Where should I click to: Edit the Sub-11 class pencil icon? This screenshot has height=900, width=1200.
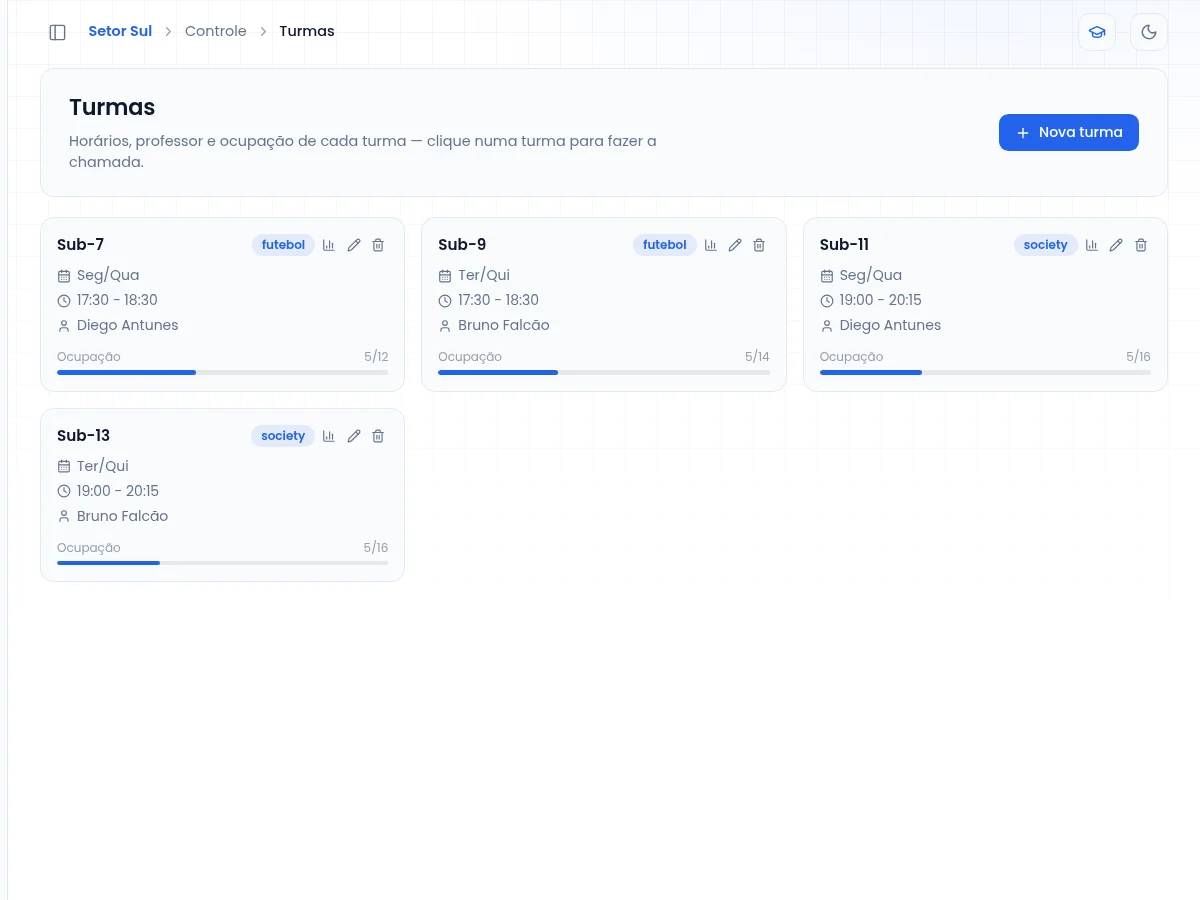pos(1117,245)
